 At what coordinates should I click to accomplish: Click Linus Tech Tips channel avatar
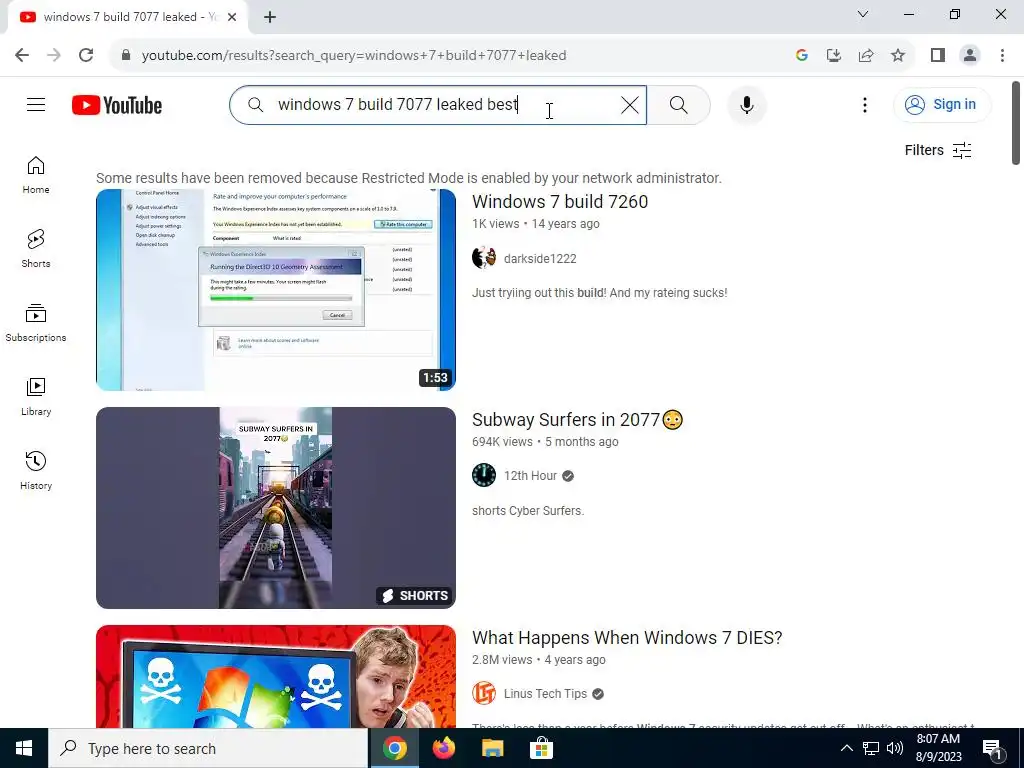[484, 693]
